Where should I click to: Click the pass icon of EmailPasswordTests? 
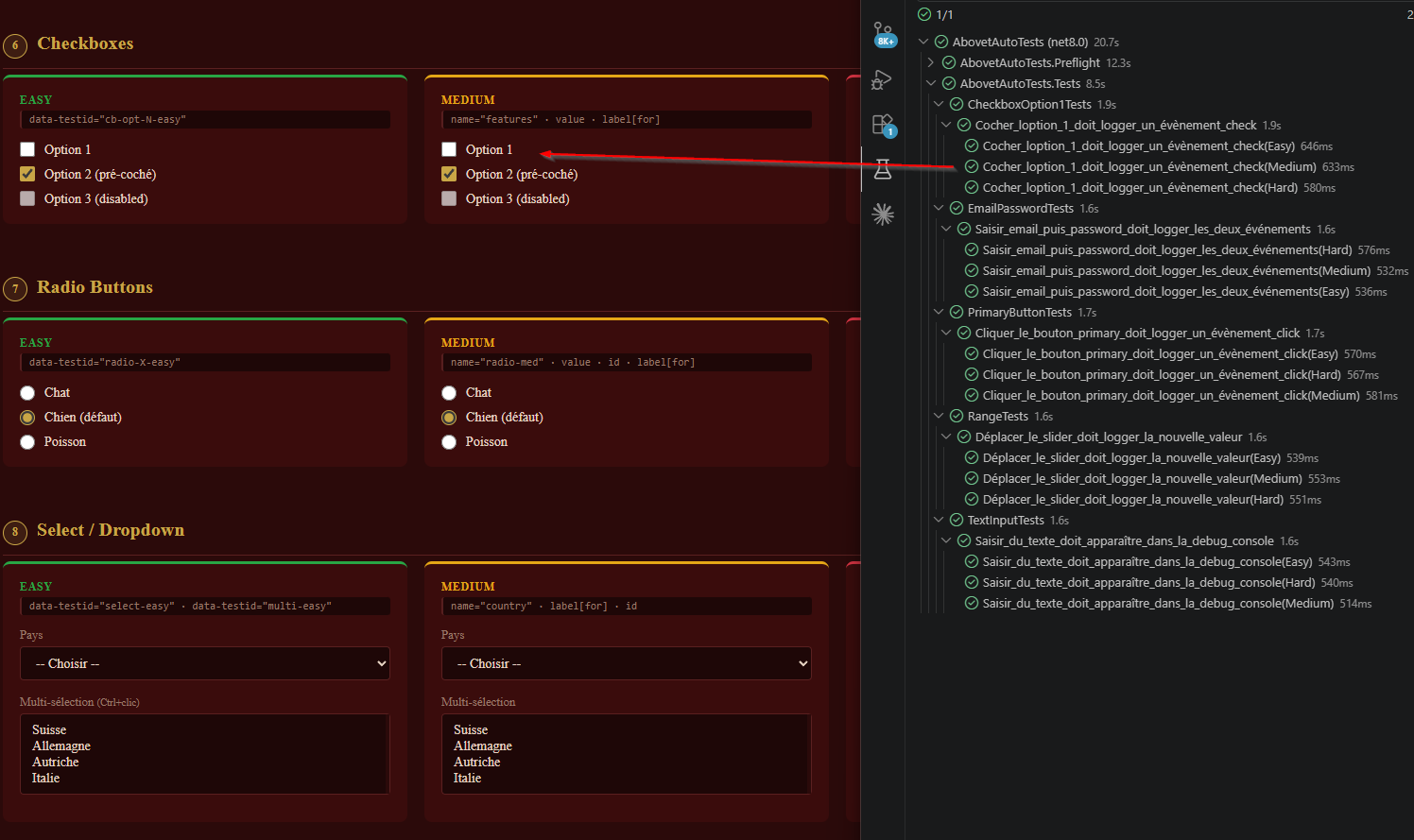tap(957, 208)
